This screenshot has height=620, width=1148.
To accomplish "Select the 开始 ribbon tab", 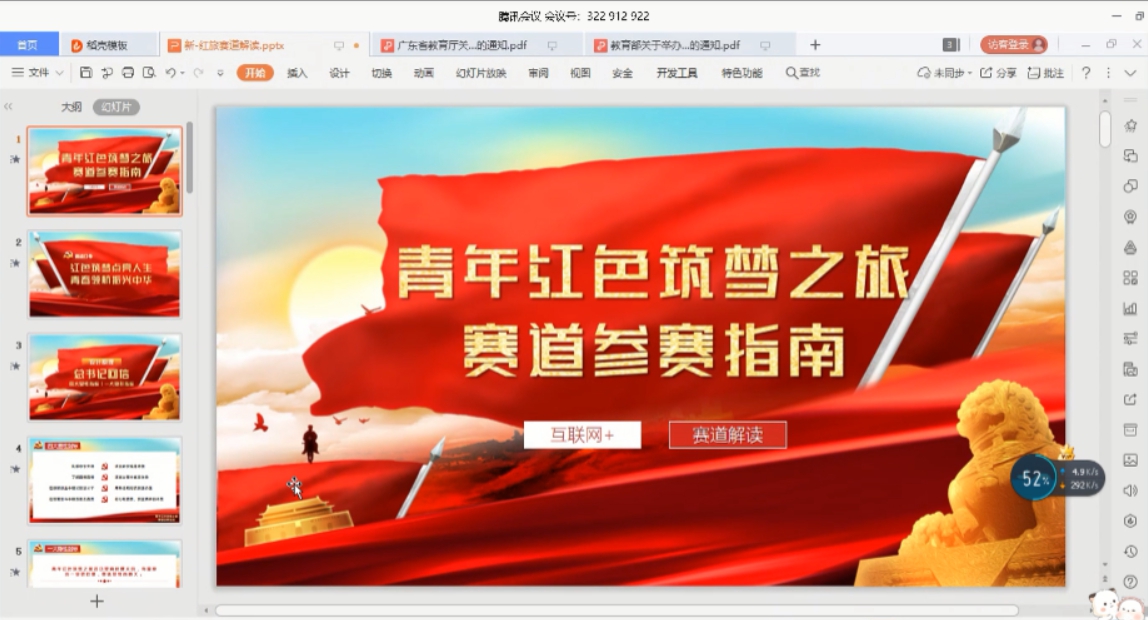I will 255,72.
